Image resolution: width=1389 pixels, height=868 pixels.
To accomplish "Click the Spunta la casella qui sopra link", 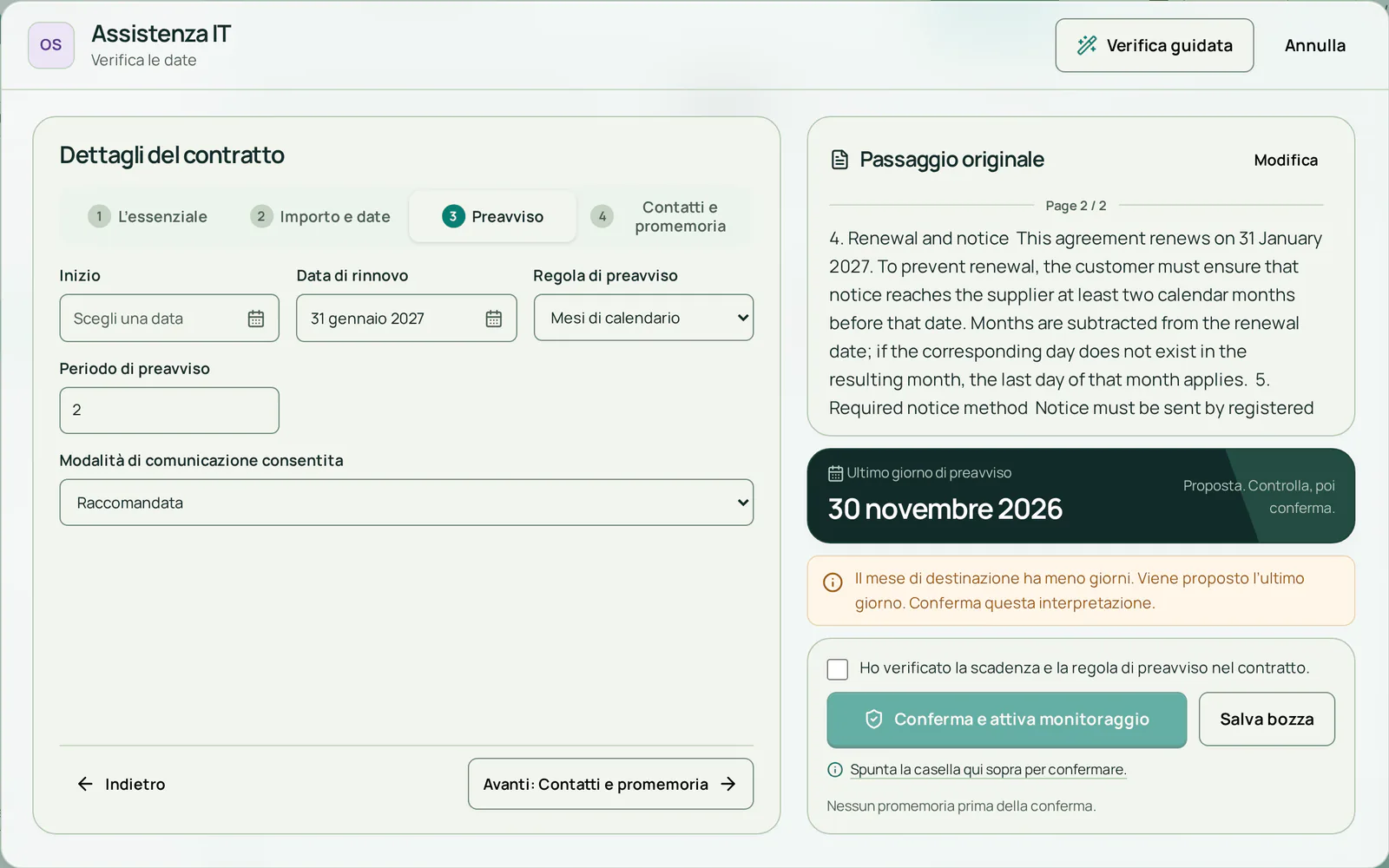I will click(988, 770).
